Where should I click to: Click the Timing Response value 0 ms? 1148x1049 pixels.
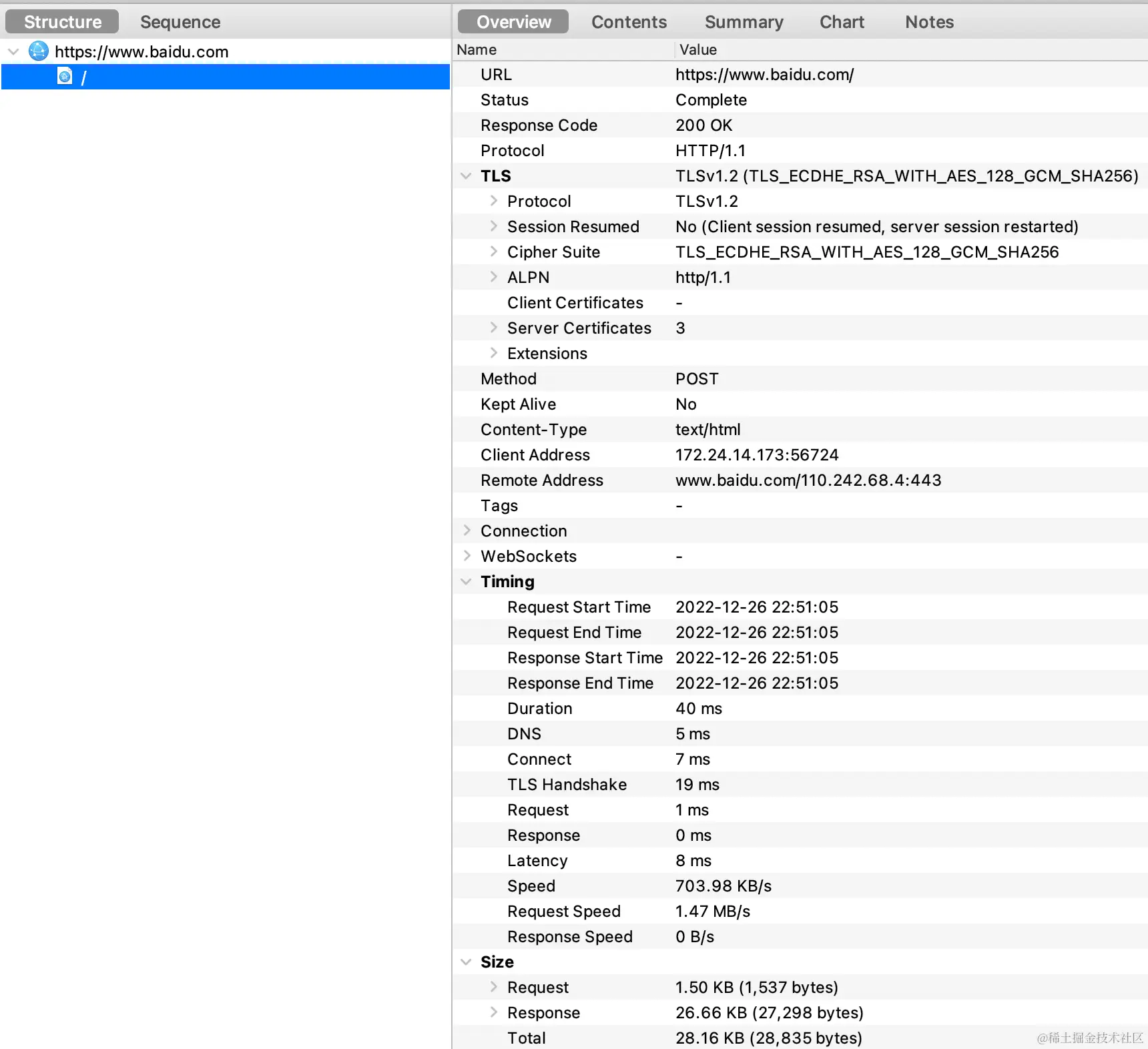[693, 835]
